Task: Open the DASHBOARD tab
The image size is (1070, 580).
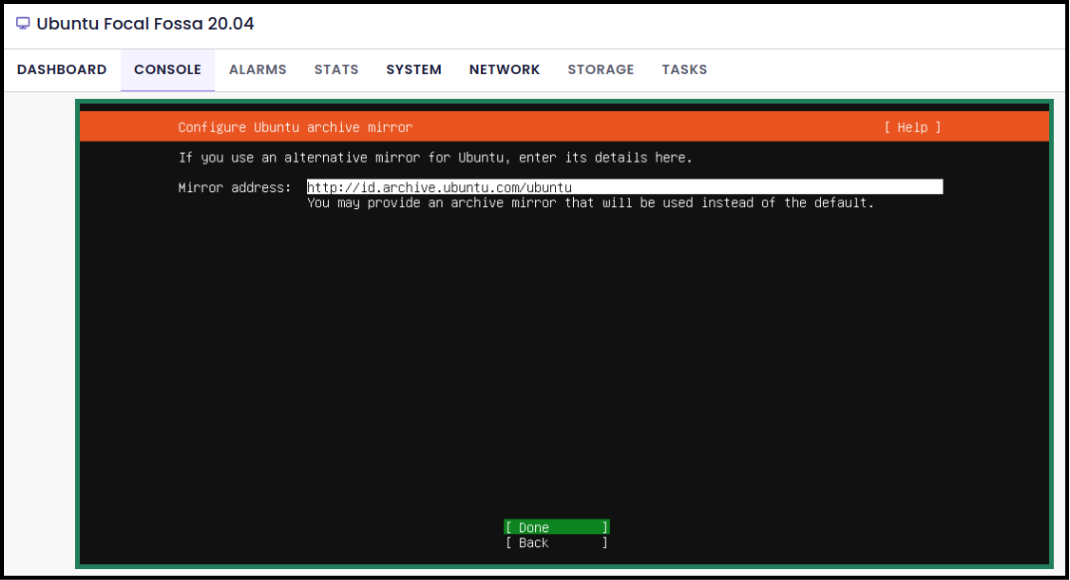Action: point(62,70)
